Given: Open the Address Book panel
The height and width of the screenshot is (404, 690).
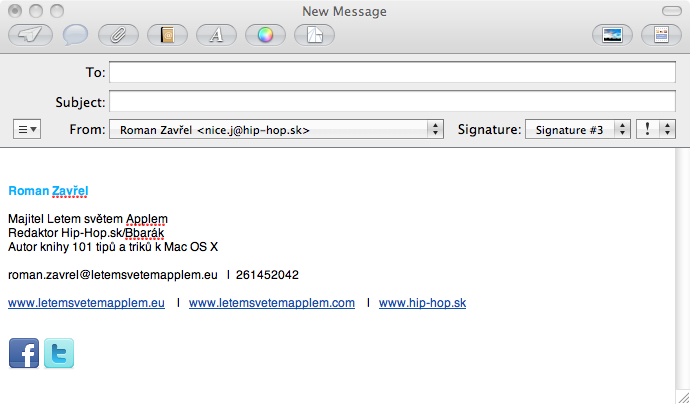Looking at the screenshot, I should [x=167, y=35].
